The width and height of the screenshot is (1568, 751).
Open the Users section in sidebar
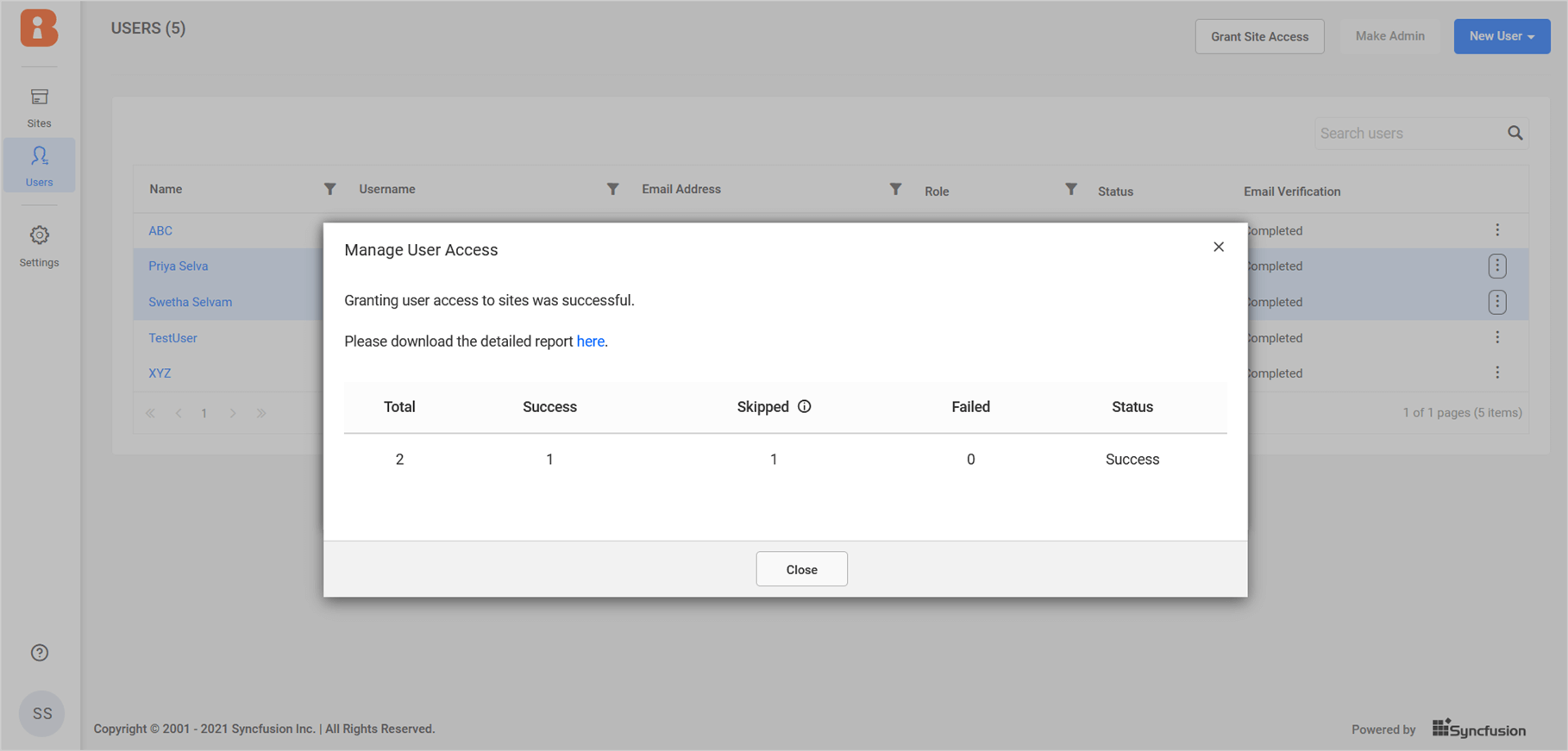tap(39, 166)
